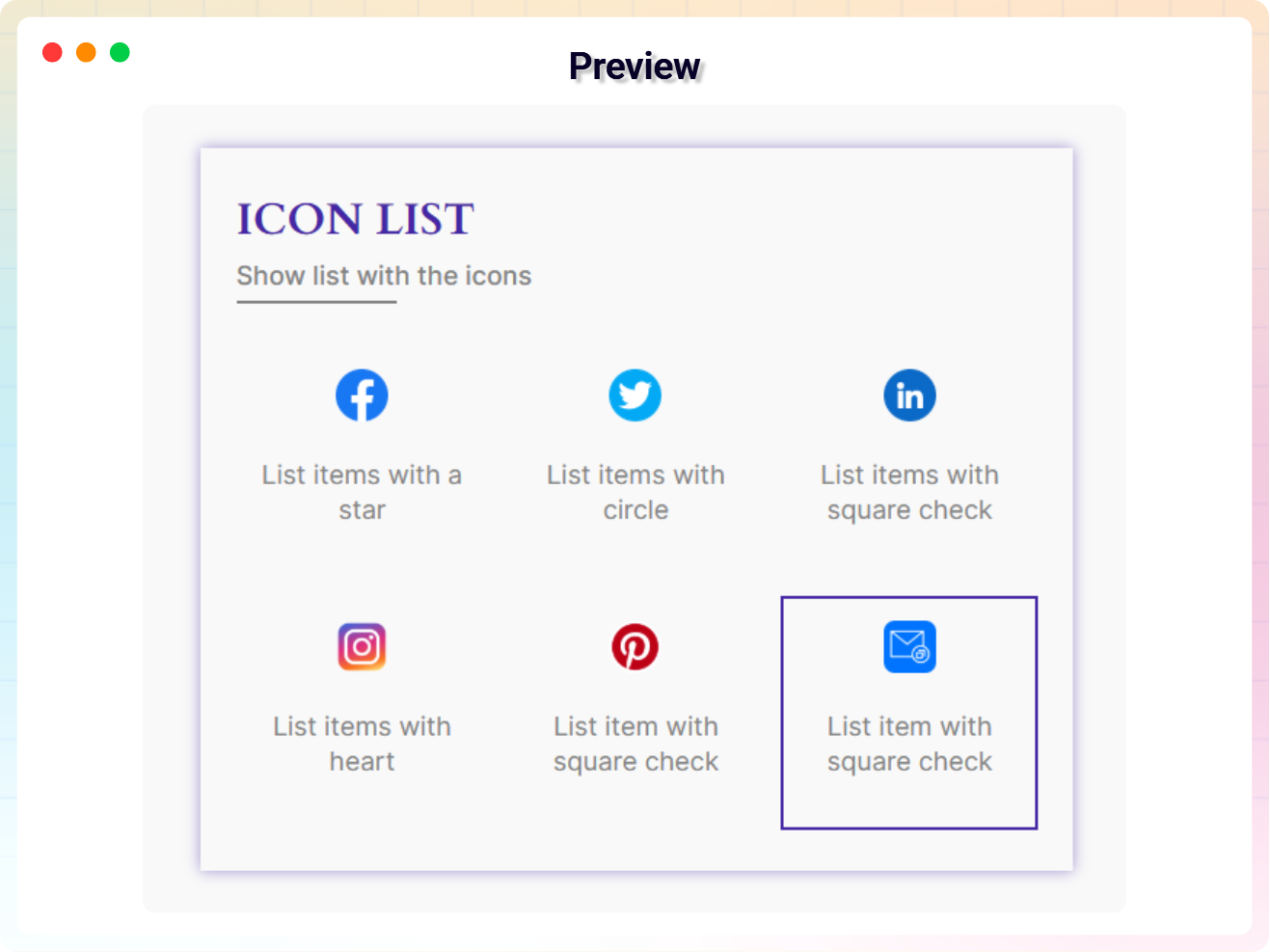Click the Twitter bird icon
This screenshot has width=1270, height=952.
coord(635,395)
